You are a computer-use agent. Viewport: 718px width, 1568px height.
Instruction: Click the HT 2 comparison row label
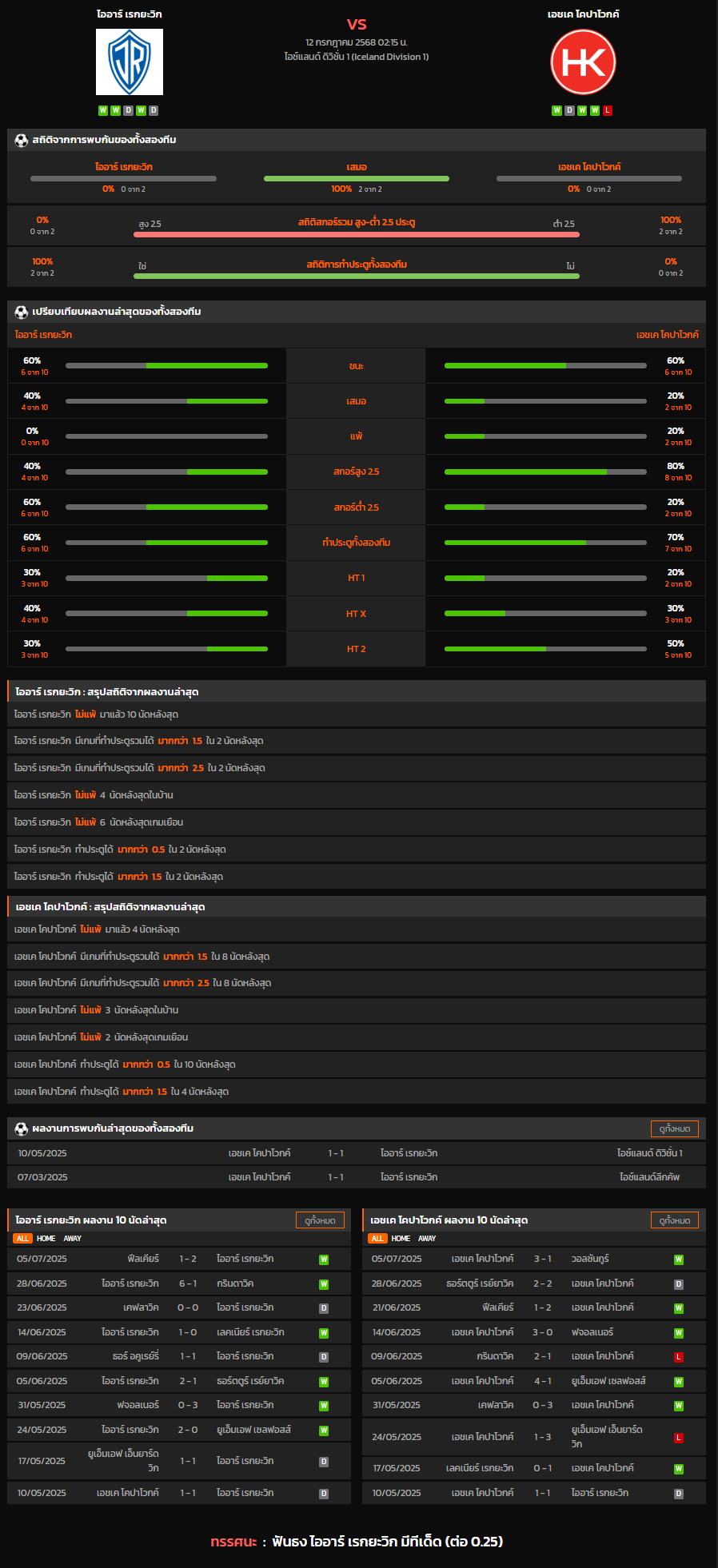pyautogui.click(x=357, y=649)
